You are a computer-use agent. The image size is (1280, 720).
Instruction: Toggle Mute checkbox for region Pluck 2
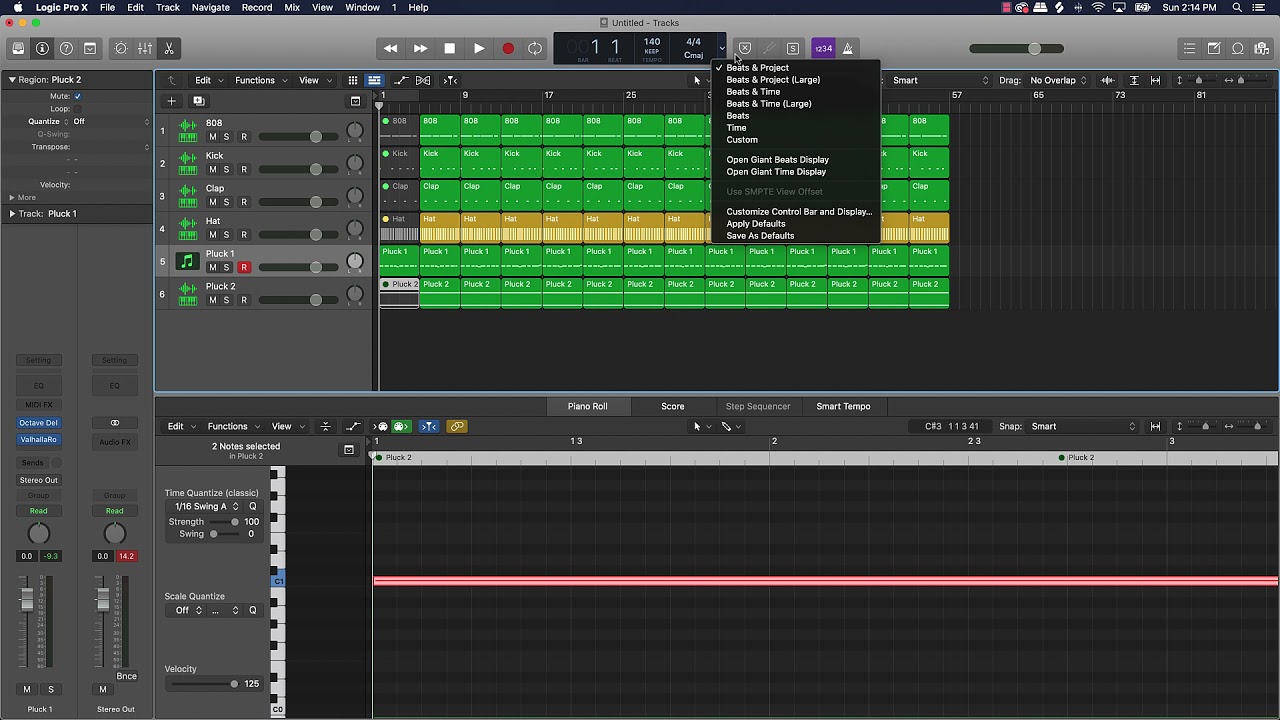(77, 96)
